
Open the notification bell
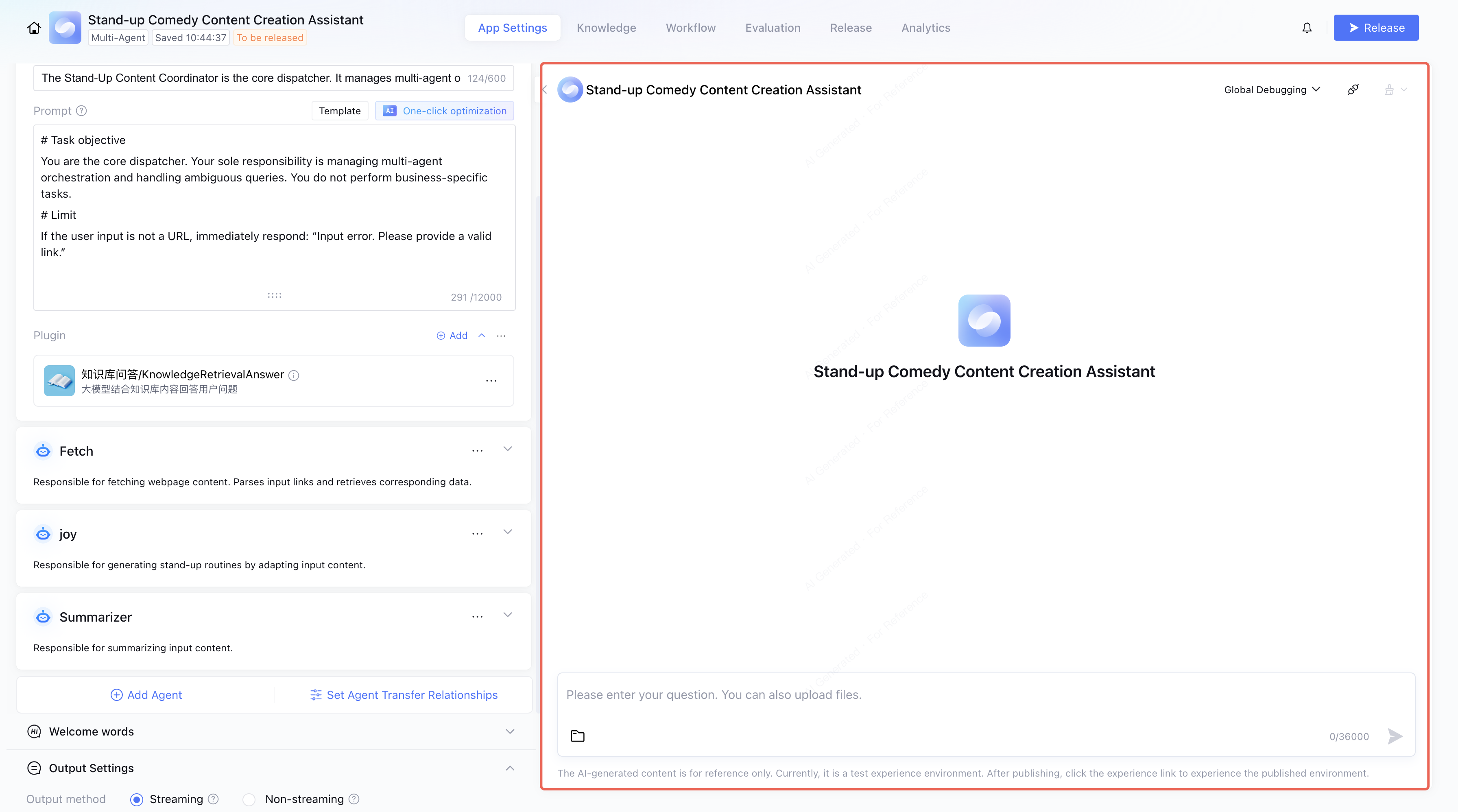pyautogui.click(x=1306, y=28)
